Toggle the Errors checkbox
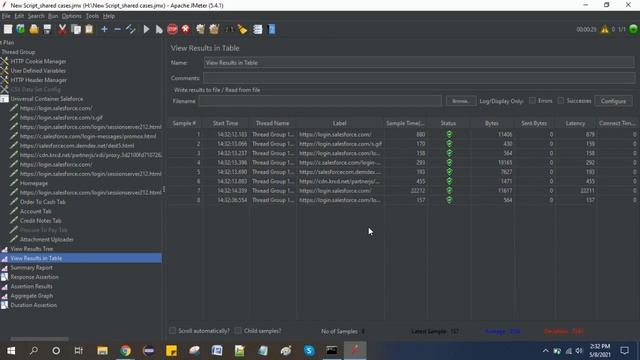640x360 pixels. (532, 100)
